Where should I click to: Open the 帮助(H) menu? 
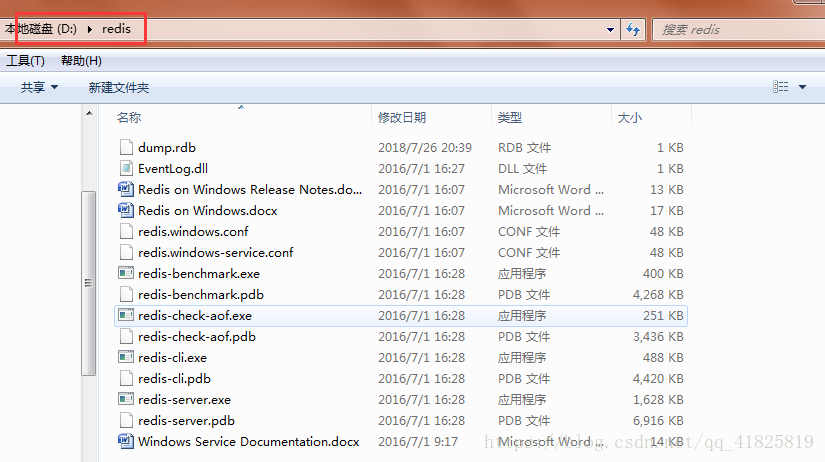81,61
